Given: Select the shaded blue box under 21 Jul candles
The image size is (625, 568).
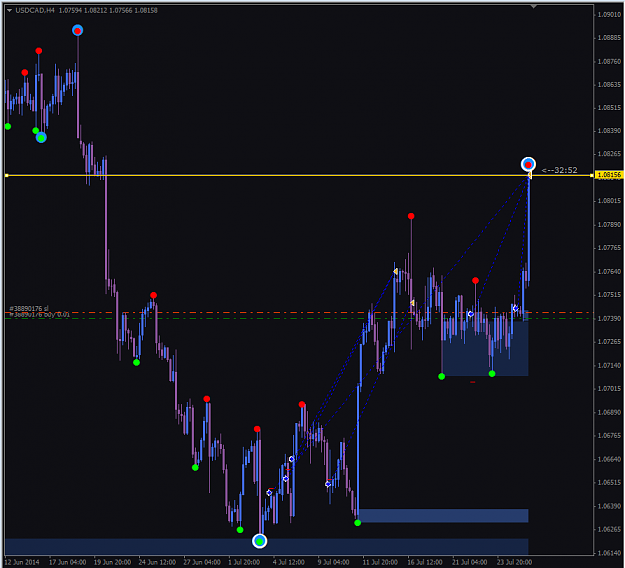Looking at the screenshot, I should 485,348.
